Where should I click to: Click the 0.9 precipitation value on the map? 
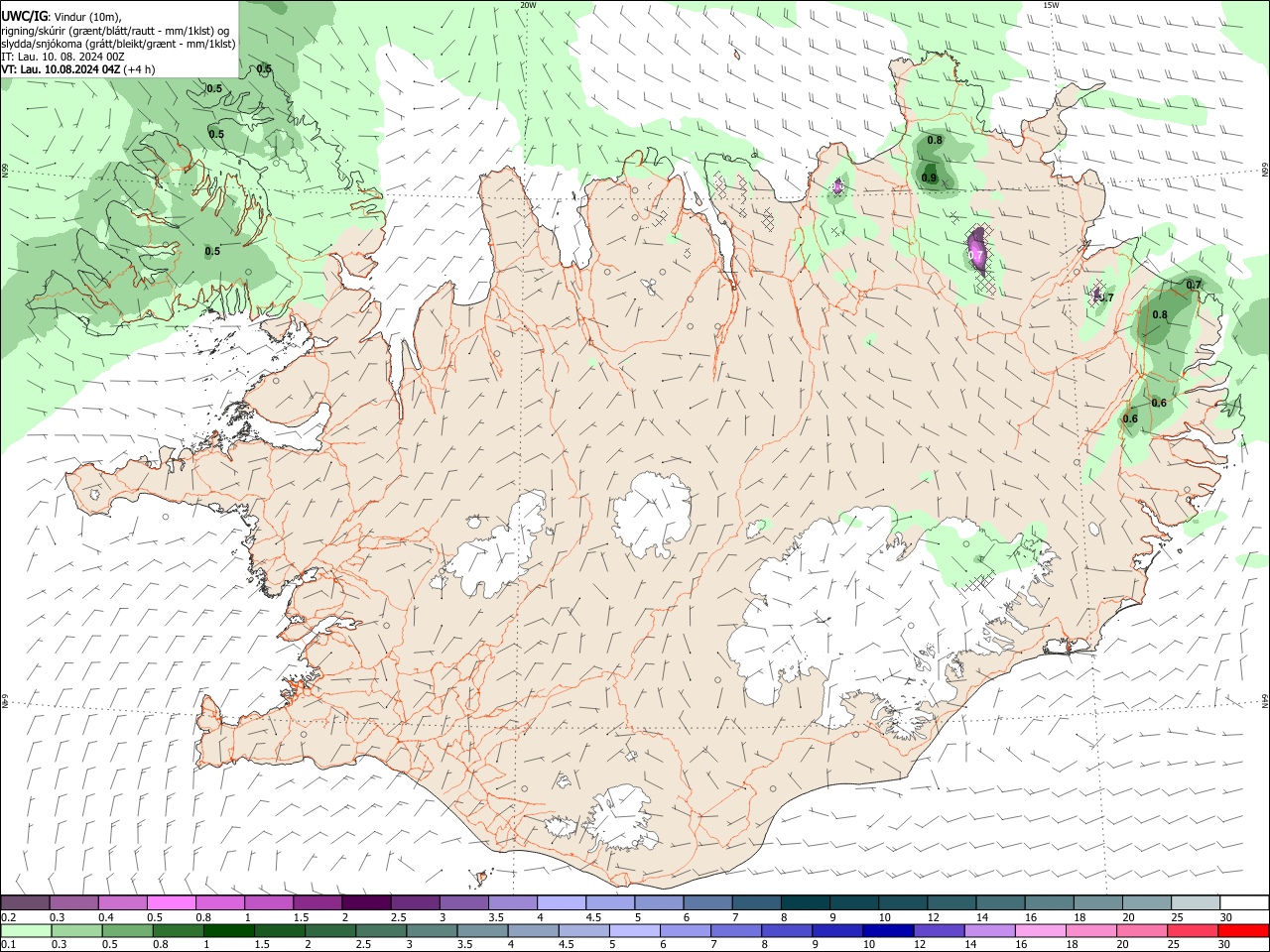pyautogui.click(x=929, y=178)
